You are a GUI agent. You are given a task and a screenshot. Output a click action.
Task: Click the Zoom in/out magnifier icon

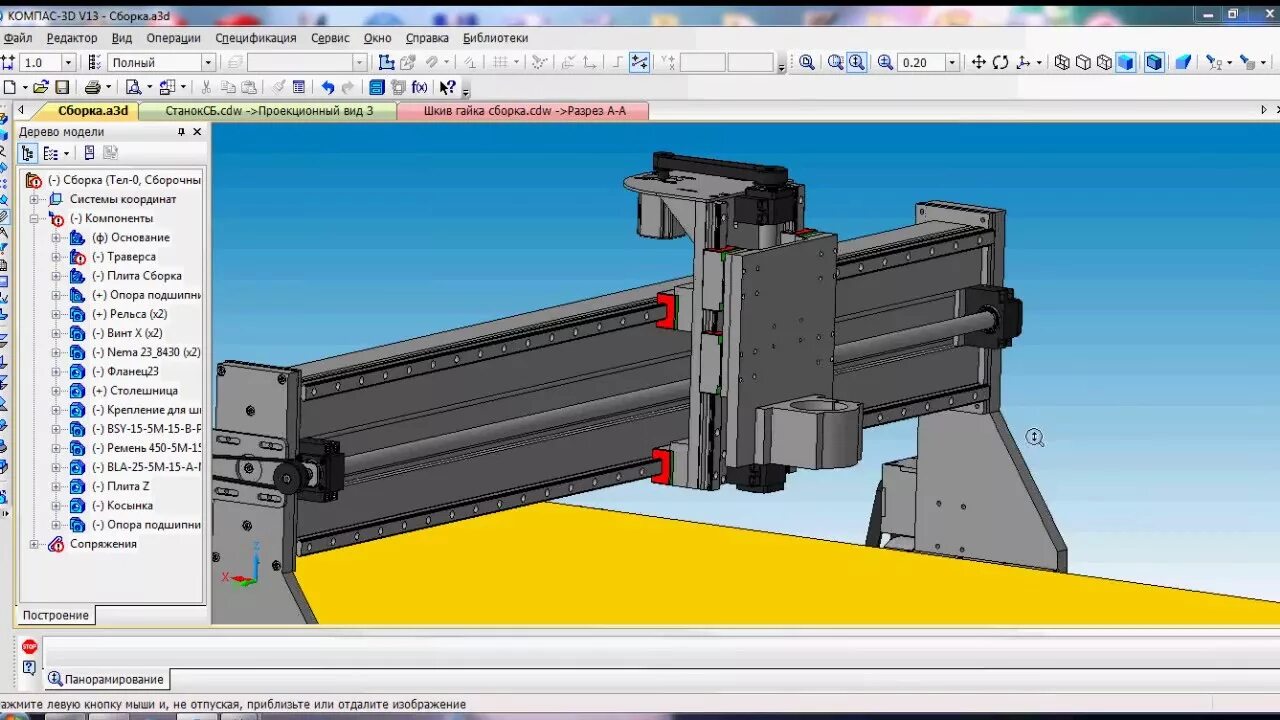[x=857, y=62]
